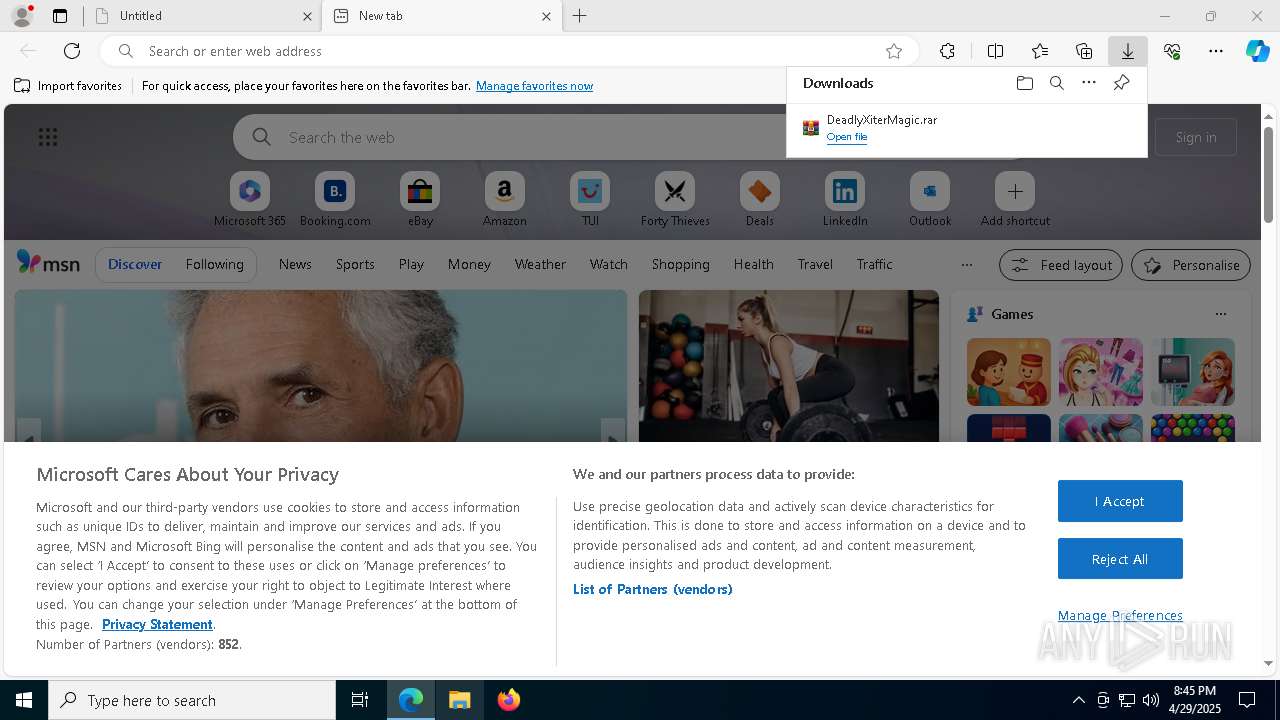Click the Sign in button

(1196, 137)
